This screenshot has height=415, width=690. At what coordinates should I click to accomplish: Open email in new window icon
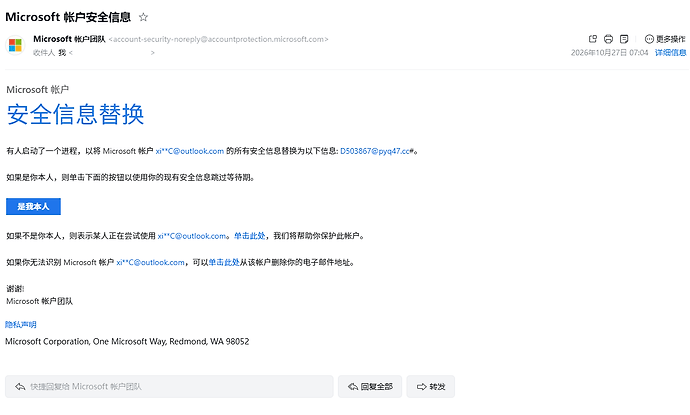pyautogui.click(x=593, y=39)
